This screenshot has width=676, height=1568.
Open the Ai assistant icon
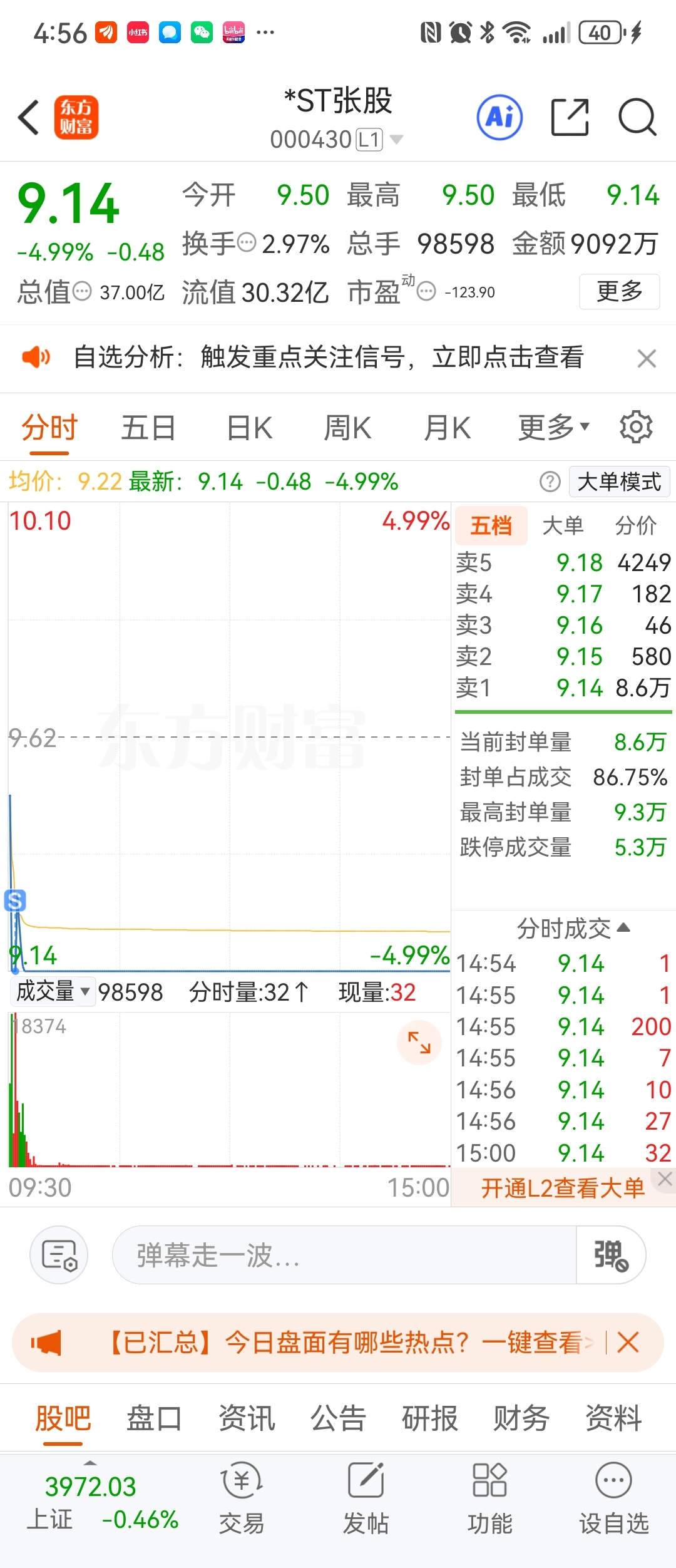tap(499, 117)
